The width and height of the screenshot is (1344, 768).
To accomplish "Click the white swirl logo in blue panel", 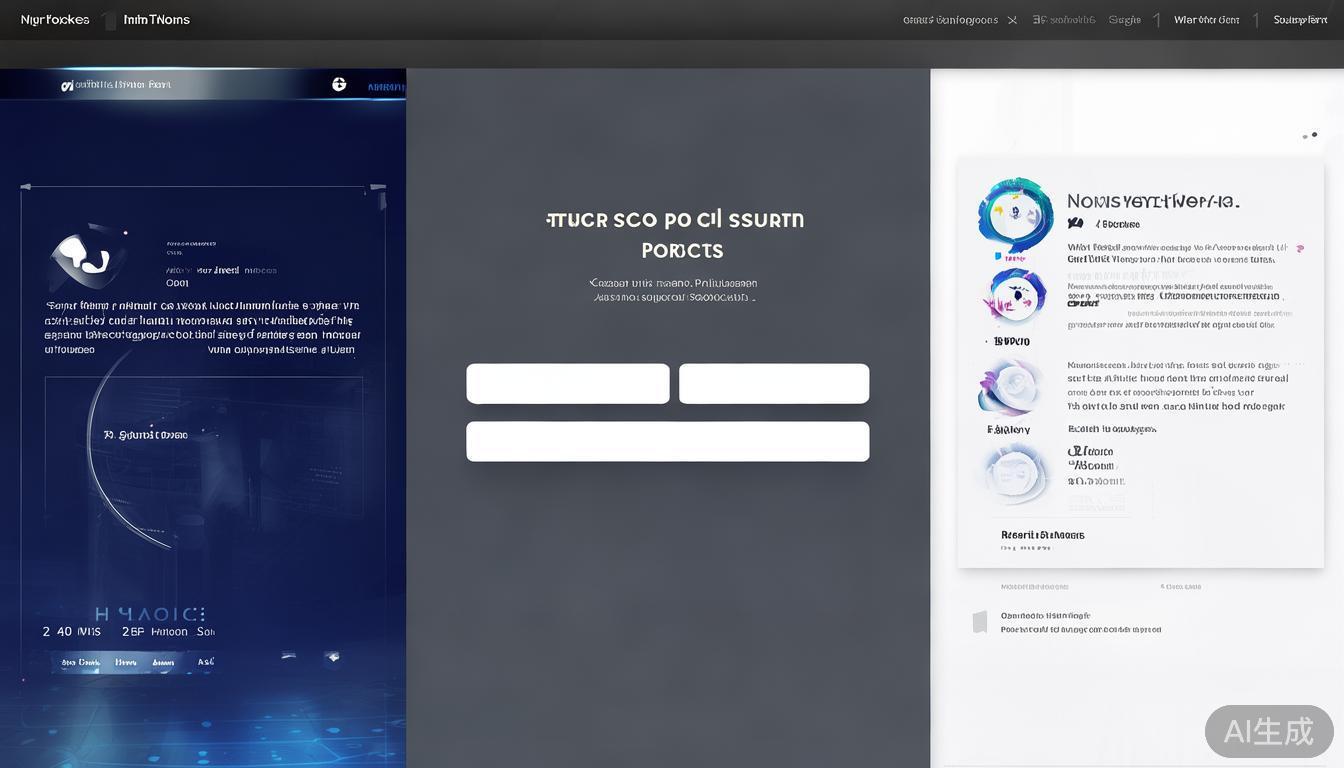I will point(86,258).
